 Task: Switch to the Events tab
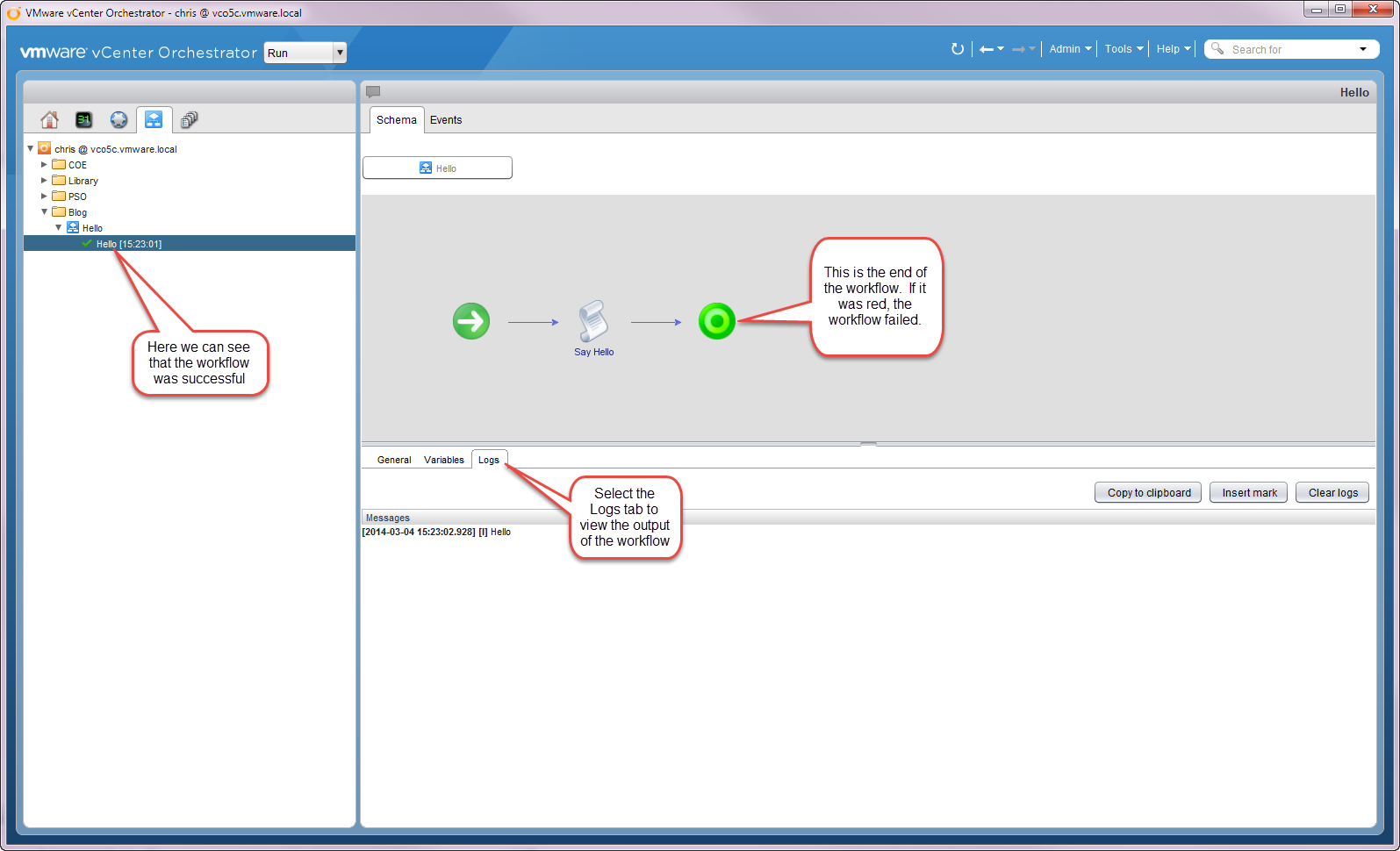(446, 120)
